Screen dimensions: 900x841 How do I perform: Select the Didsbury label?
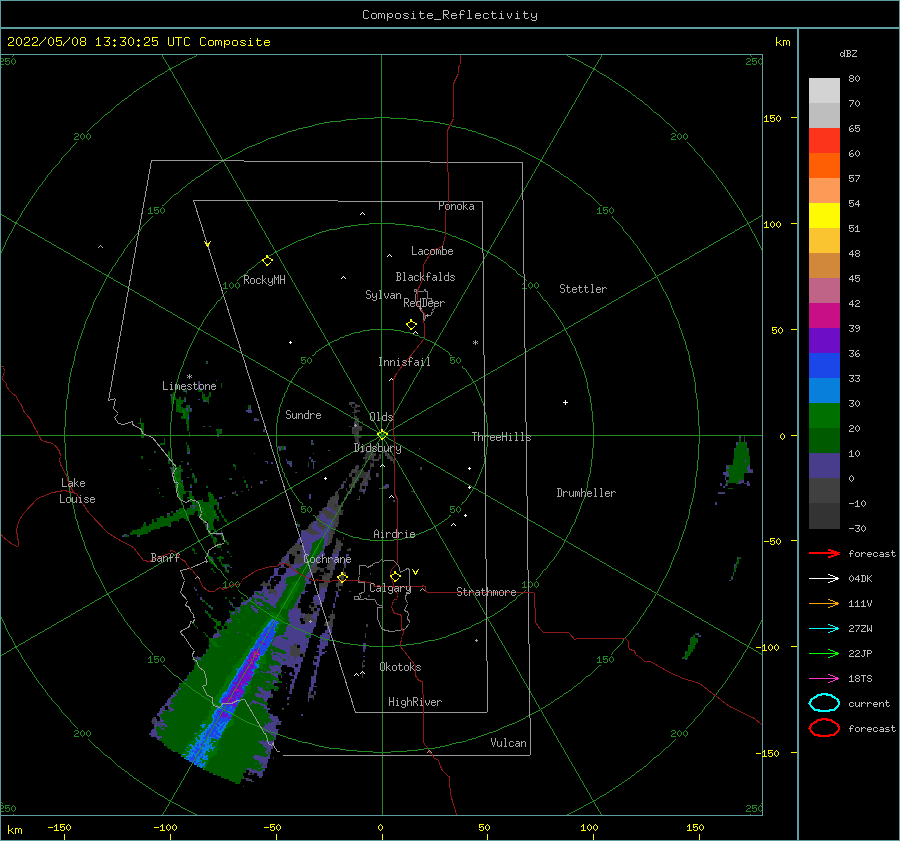tap(378, 448)
